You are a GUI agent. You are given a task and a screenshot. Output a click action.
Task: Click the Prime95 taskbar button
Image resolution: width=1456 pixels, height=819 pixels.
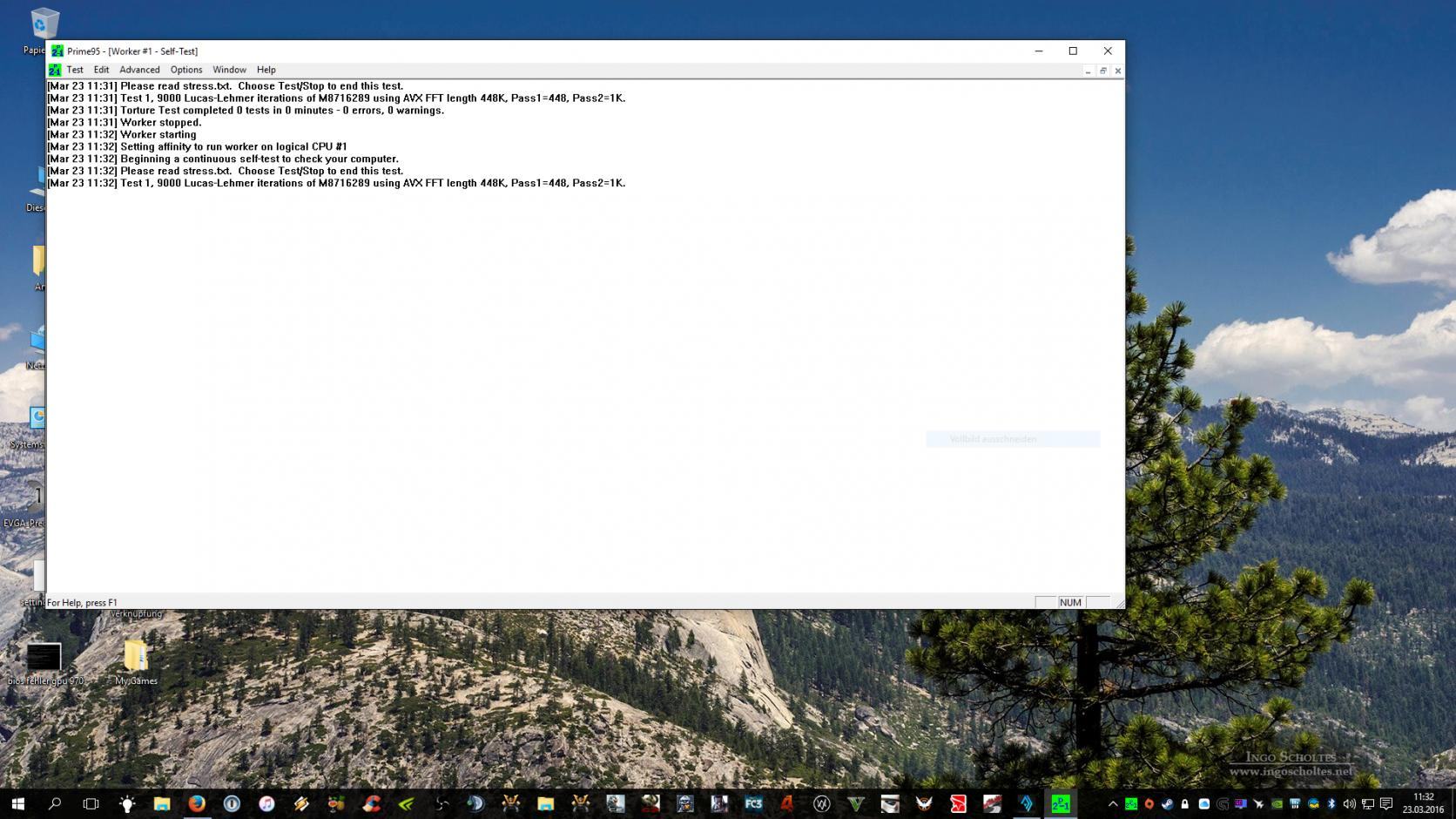point(1061,803)
